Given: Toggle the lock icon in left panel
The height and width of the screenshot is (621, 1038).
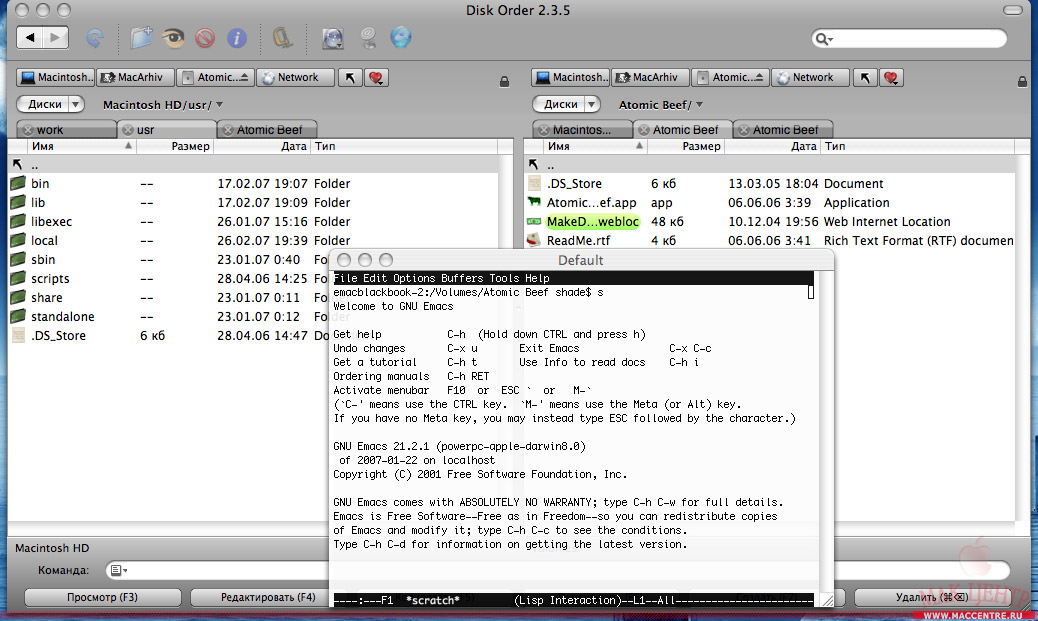Looking at the screenshot, I should [504, 80].
